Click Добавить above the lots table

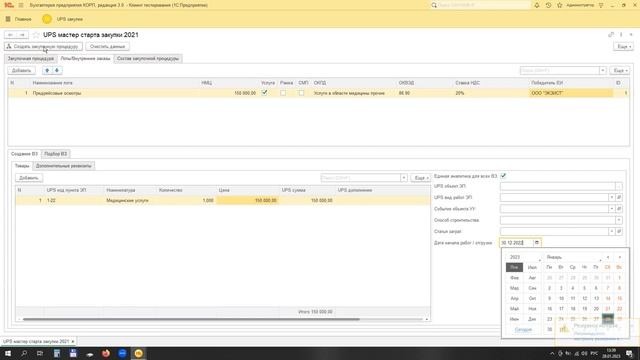point(21,71)
